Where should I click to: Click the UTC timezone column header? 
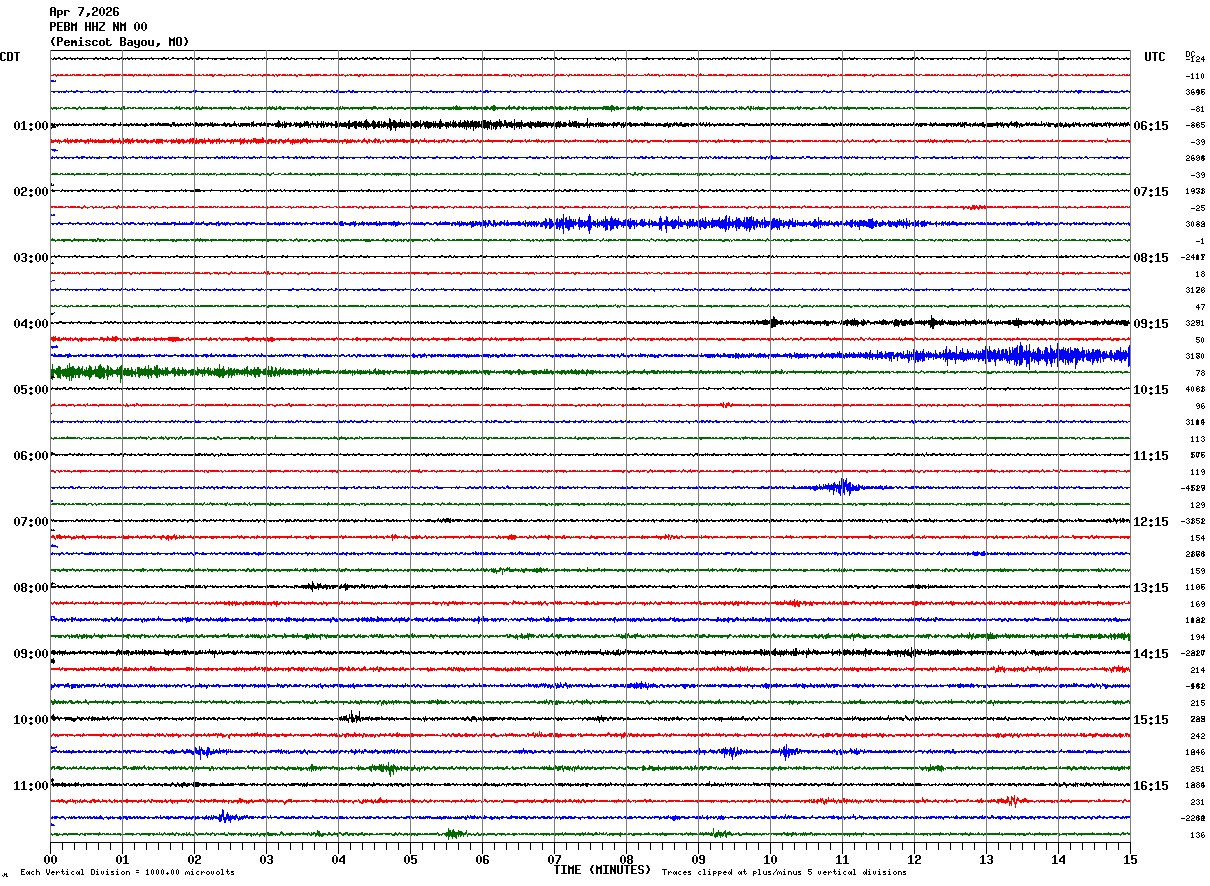click(1155, 57)
